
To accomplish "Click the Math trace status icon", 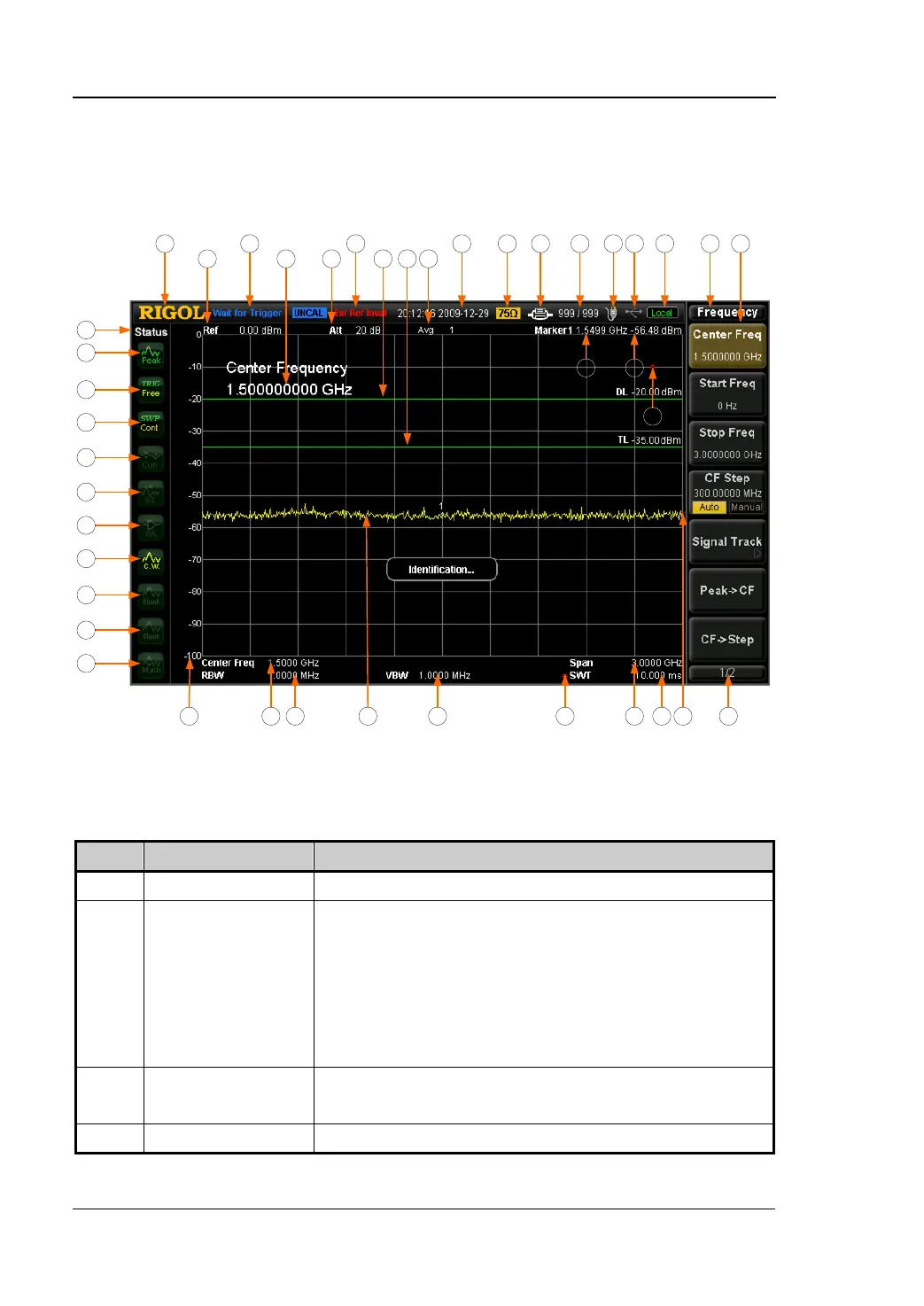I will click(151, 664).
